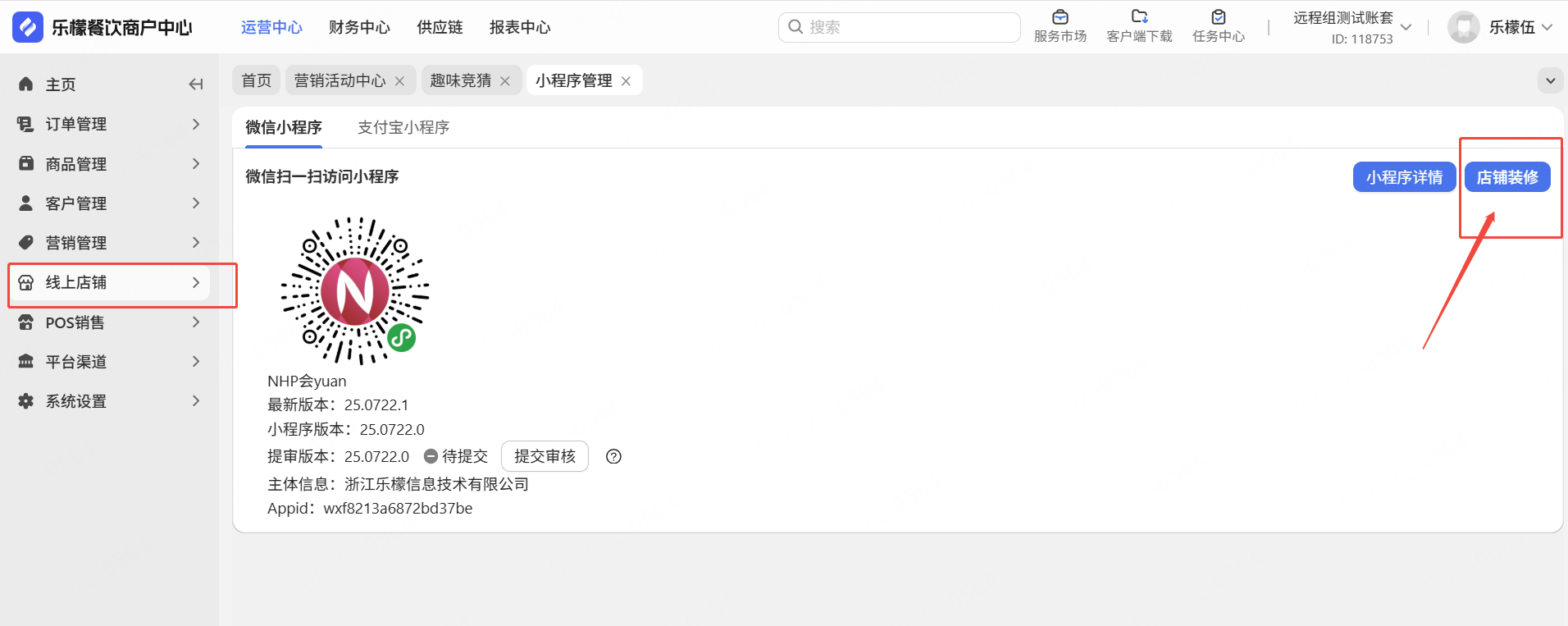The image size is (1568, 626).
Task: Close the 小程序管理 tab
Action: pos(626,80)
